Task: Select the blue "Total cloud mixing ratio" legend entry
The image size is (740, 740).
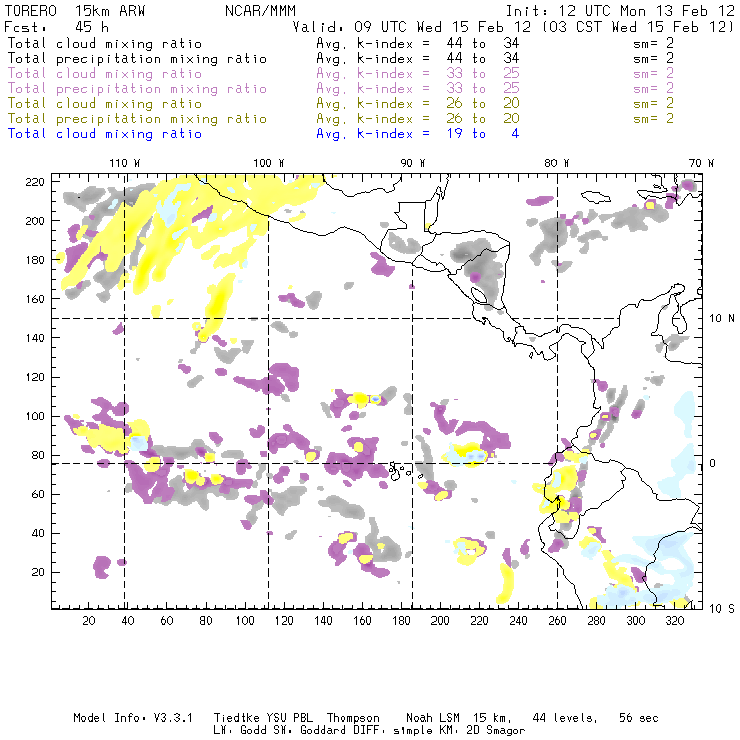Action: pyautogui.click(x=104, y=134)
